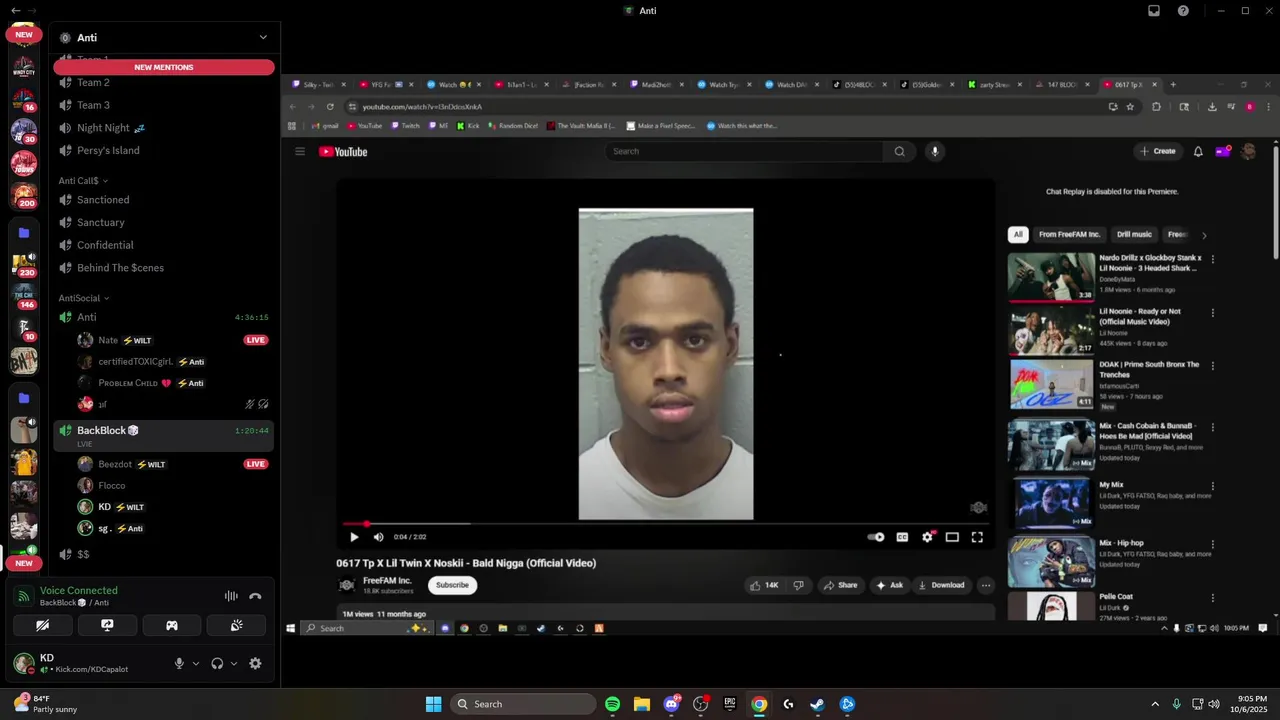
Task: Mute the YouTube player volume icon
Action: [x=378, y=537]
